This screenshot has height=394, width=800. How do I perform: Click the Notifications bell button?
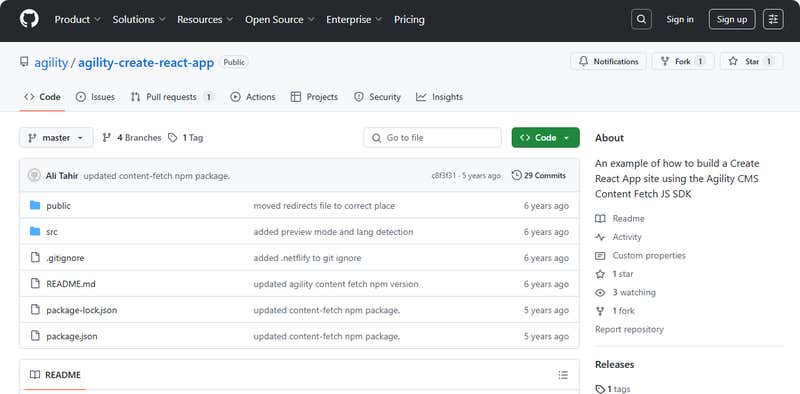608,61
